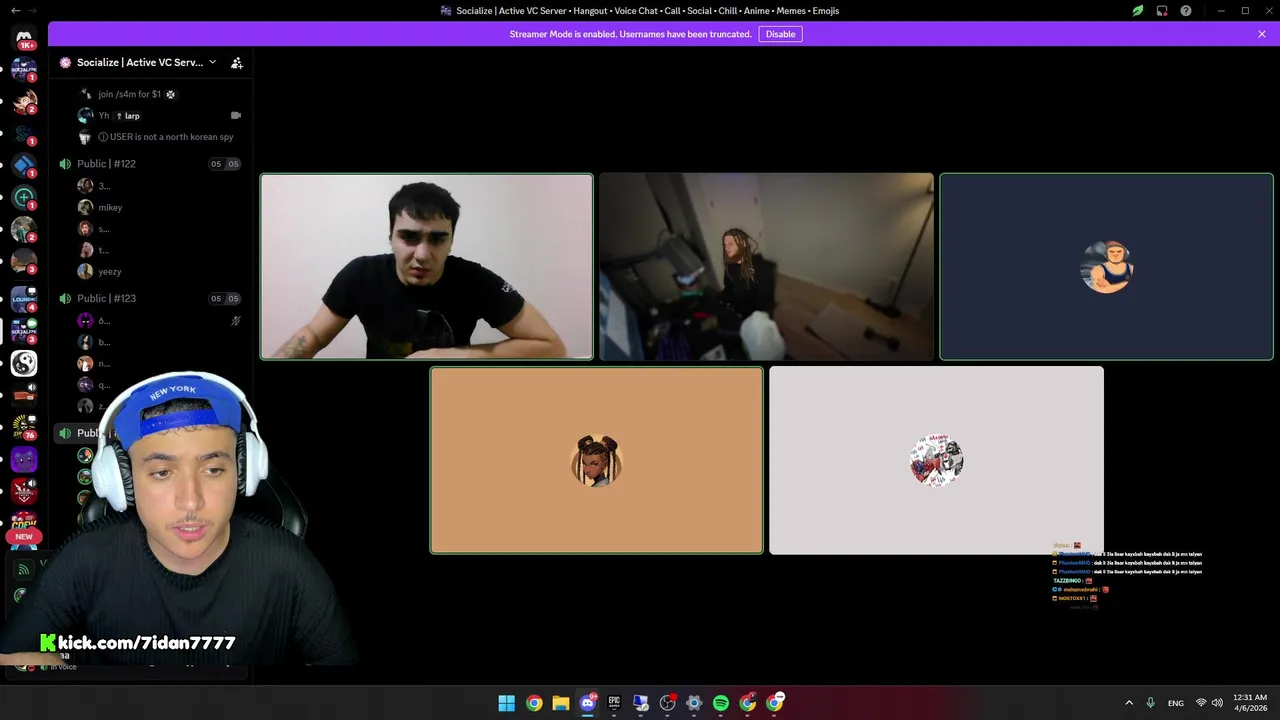Click Yh larp user row
Viewport: 1280px width, 720px height.
point(160,116)
